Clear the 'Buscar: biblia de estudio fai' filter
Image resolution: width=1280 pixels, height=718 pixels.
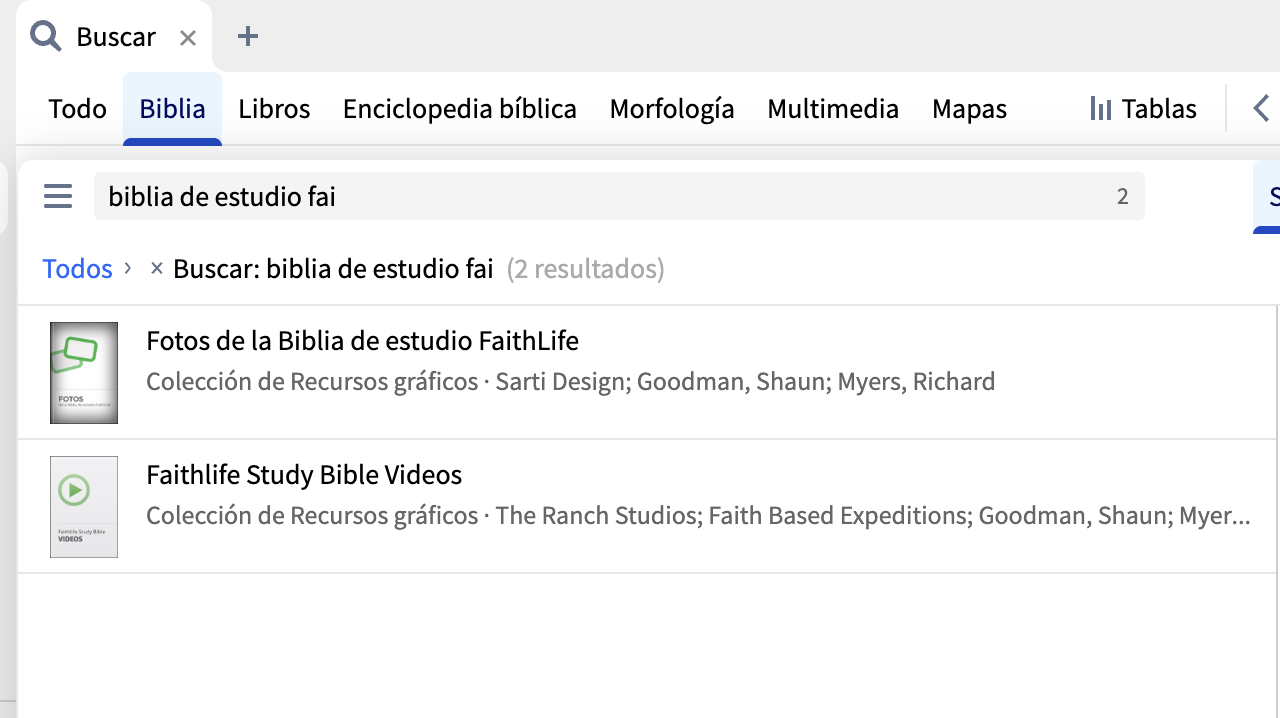click(x=156, y=268)
